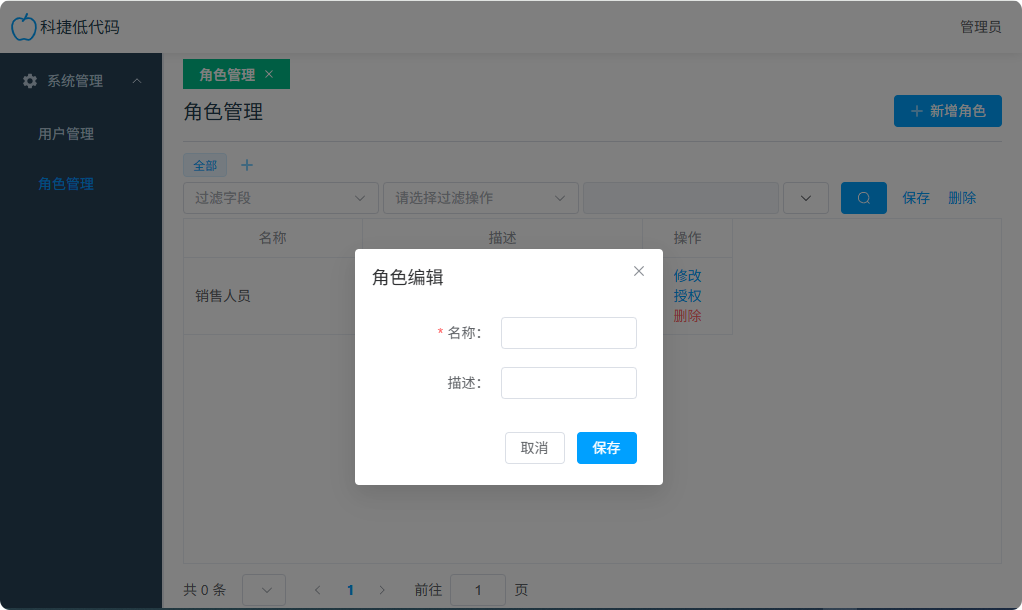Screen dimensions: 1022x610
Task: Close the 角色管理 tab
Action: 269,74
